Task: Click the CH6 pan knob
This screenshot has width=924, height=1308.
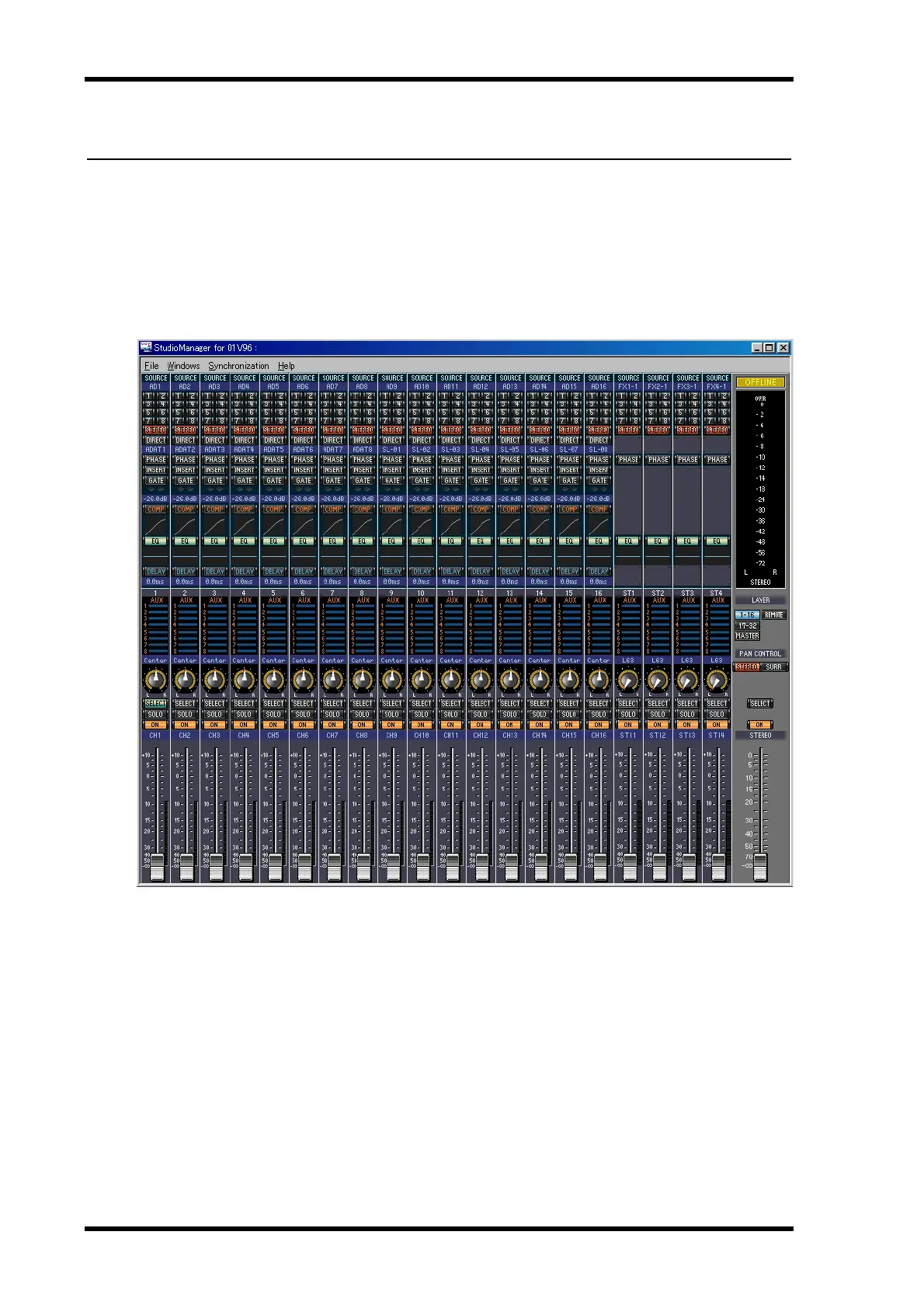Action: [303, 680]
